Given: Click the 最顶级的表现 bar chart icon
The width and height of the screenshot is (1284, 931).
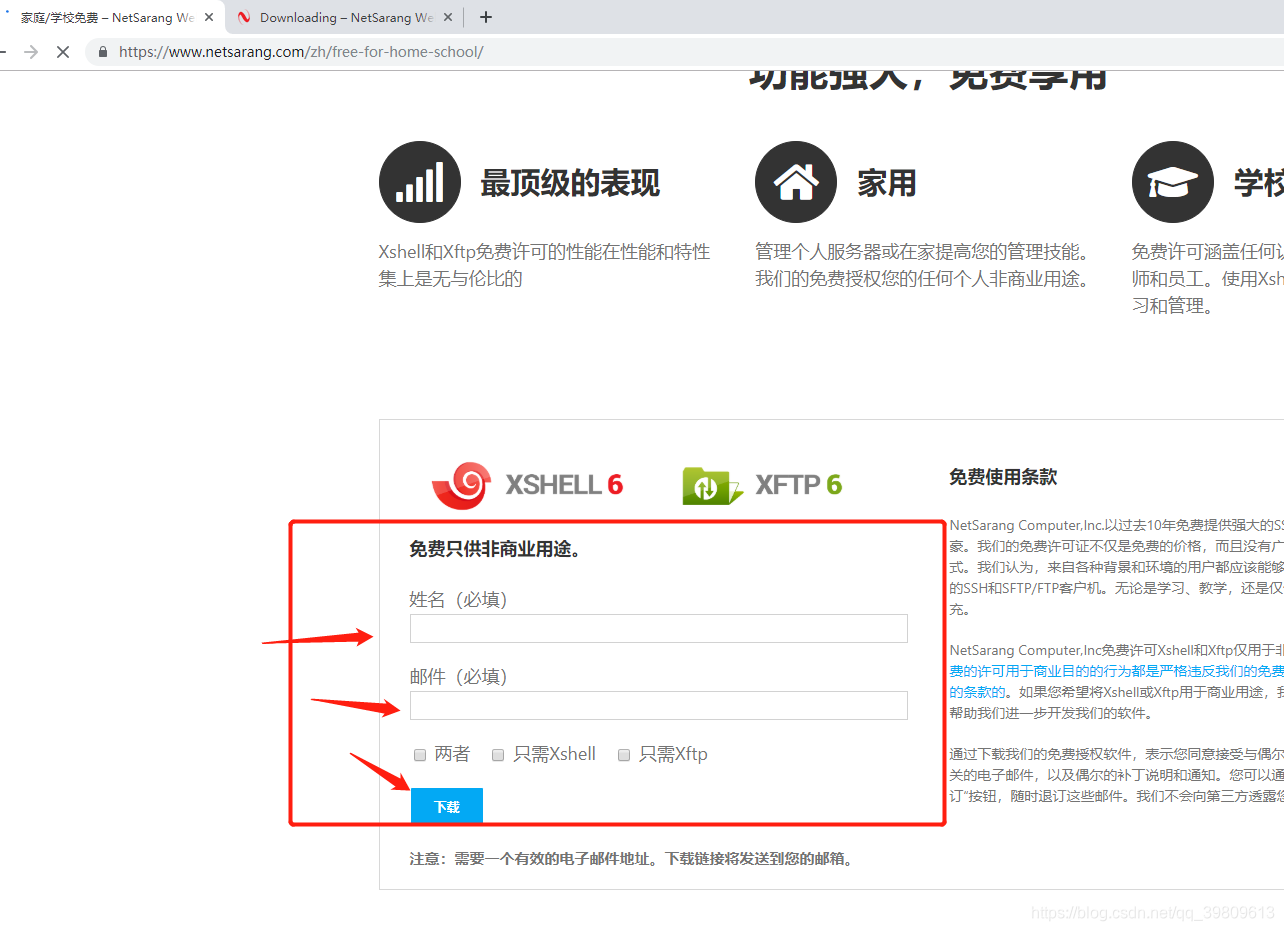Looking at the screenshot, I should pyautogui.click(x=420, y=182).
